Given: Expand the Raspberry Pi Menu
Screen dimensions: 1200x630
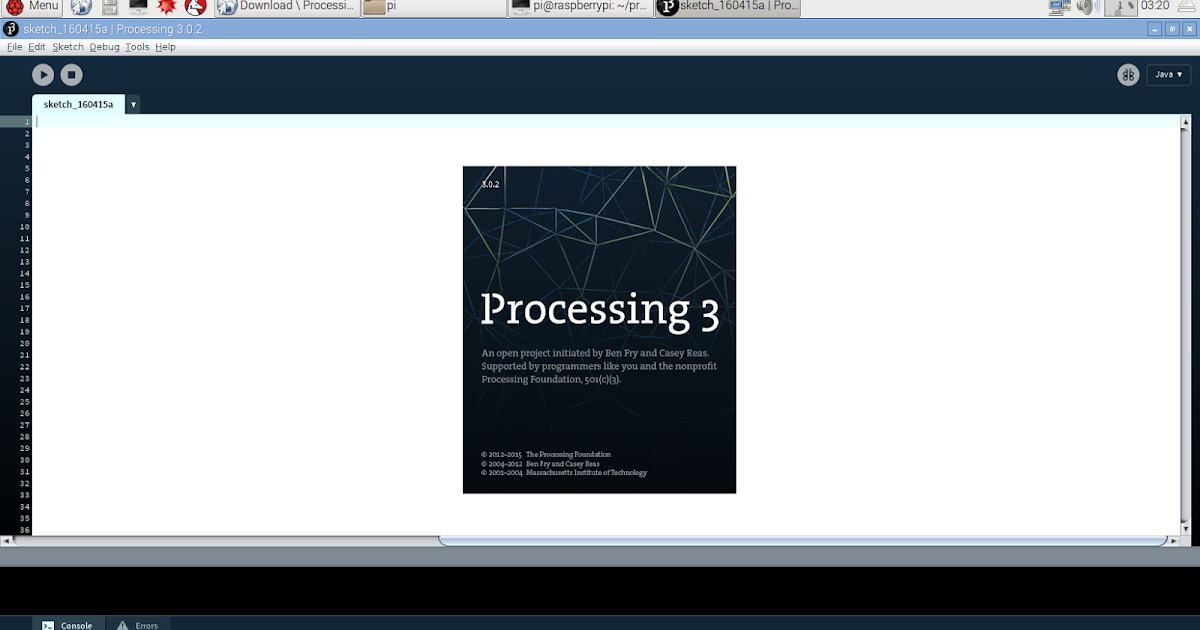Looking at the screenshot, I should pyautogui.click(x=30, y=7).
